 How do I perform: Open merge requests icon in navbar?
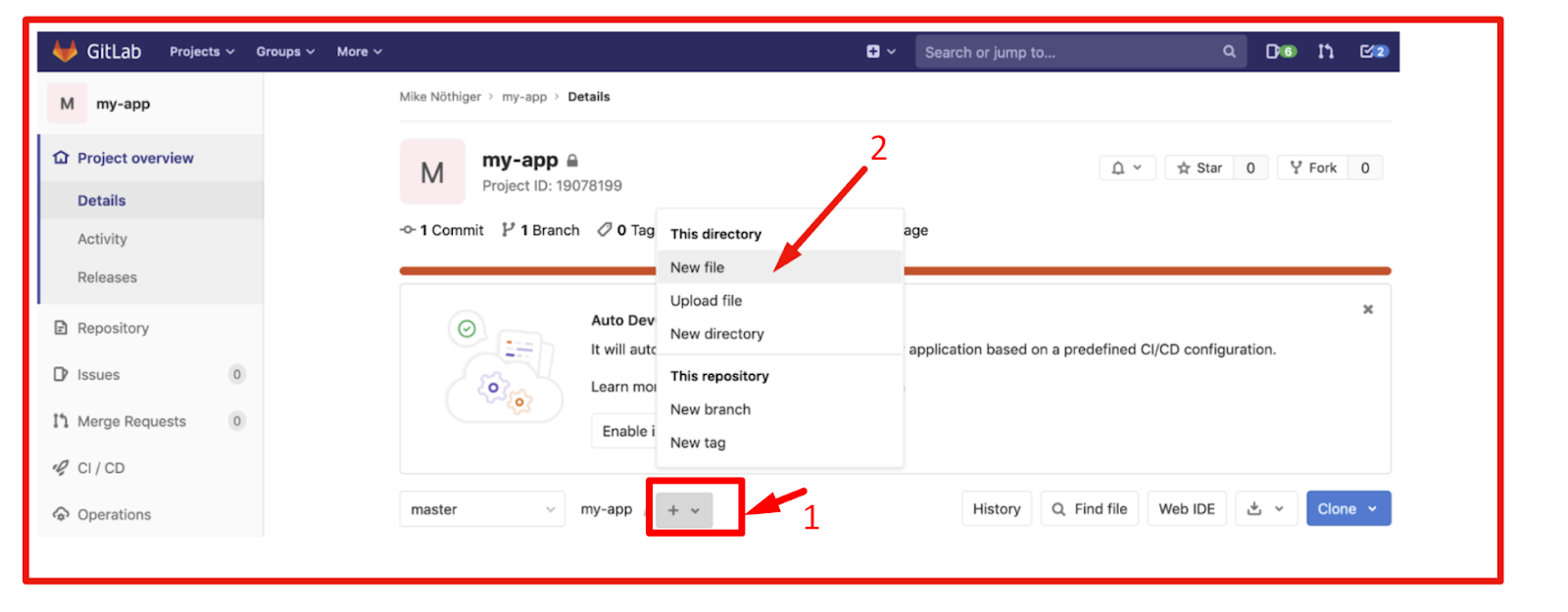(x=1326, y=52)
